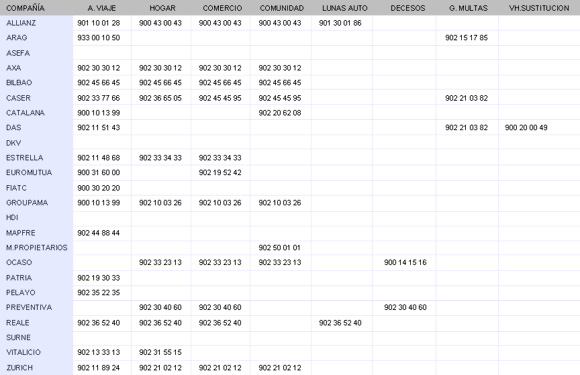Select the A. VIAJE column header
The image size is (580, 375).
[x=102, y=8]
